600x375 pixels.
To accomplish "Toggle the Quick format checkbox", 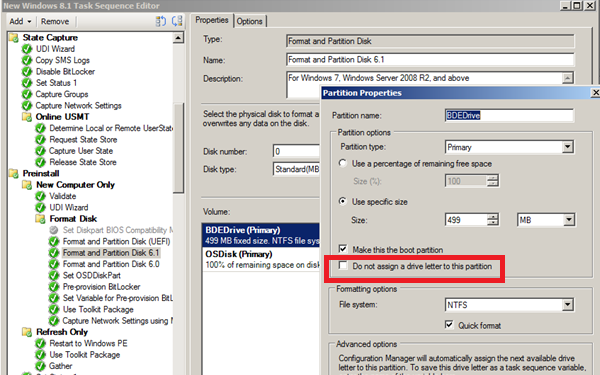I will click(x=449, y=325).
